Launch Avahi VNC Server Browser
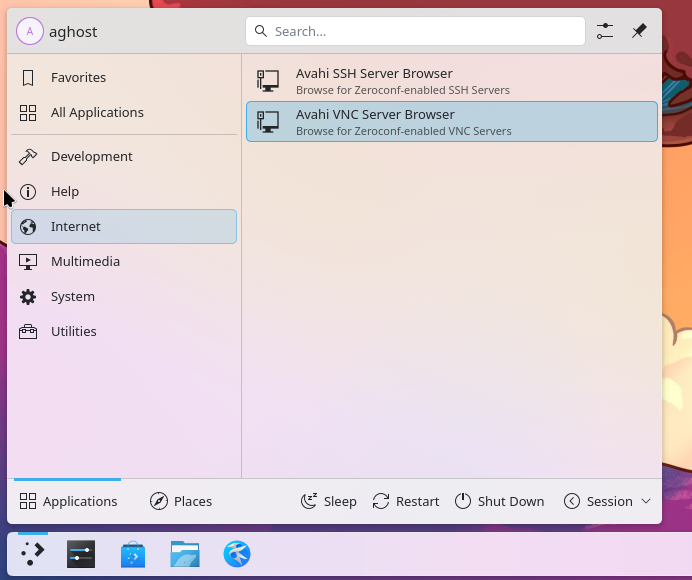 452,122
